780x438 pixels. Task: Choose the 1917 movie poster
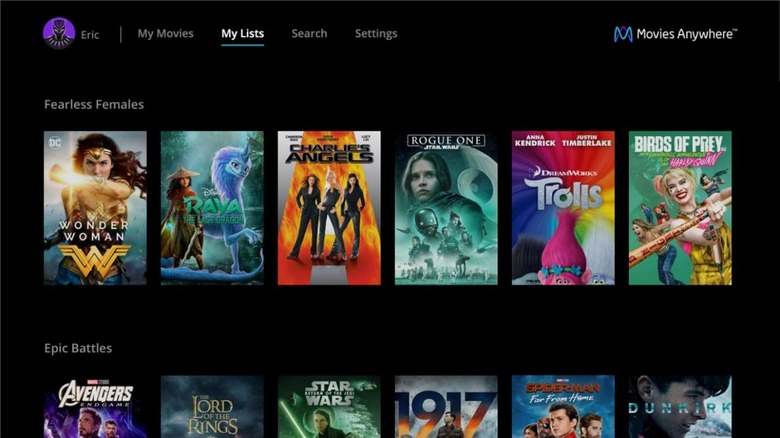[x=446, y=407]
